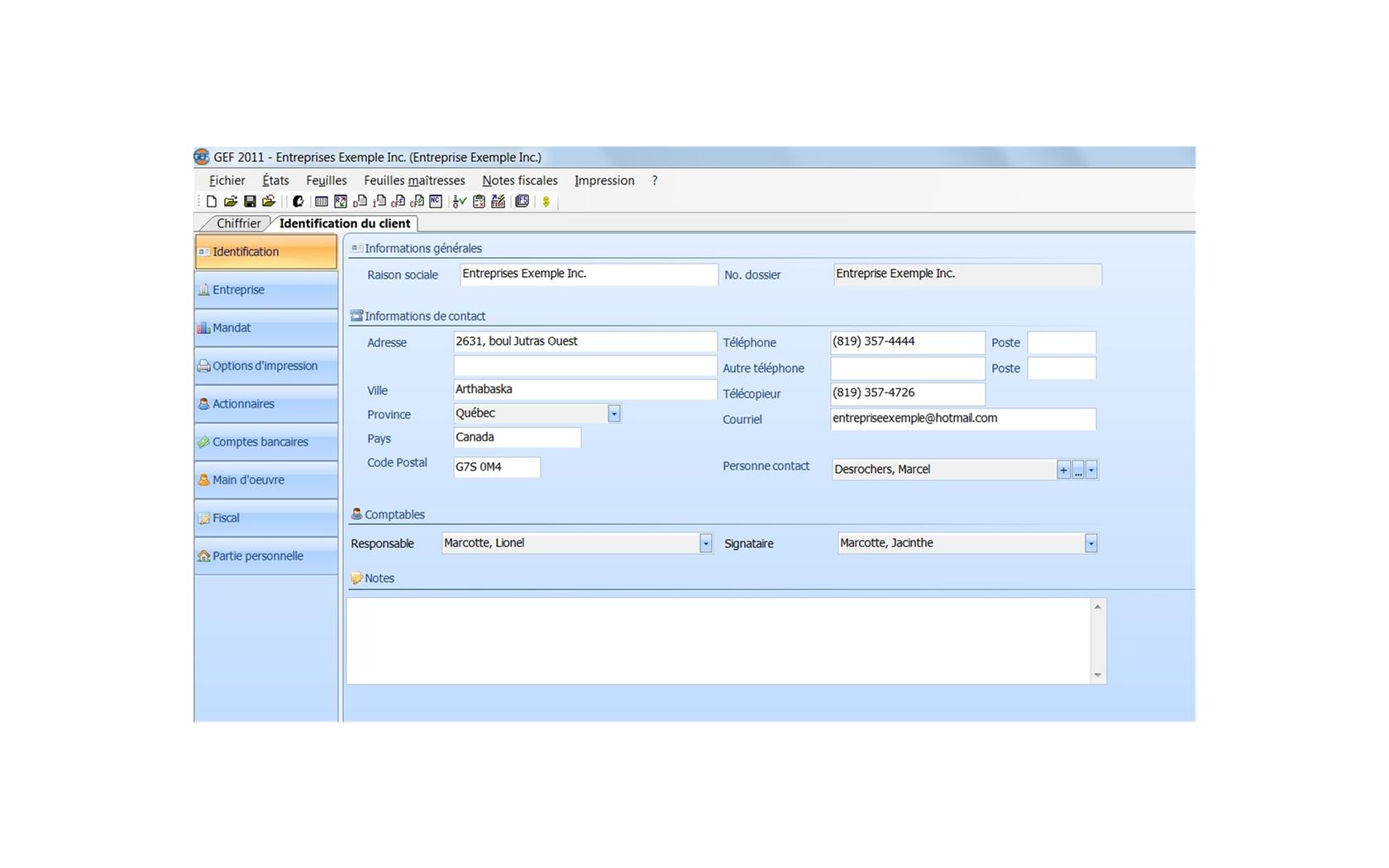
Task: Click the yellow dollar sign toolbar icon
Action: point(546,202)
